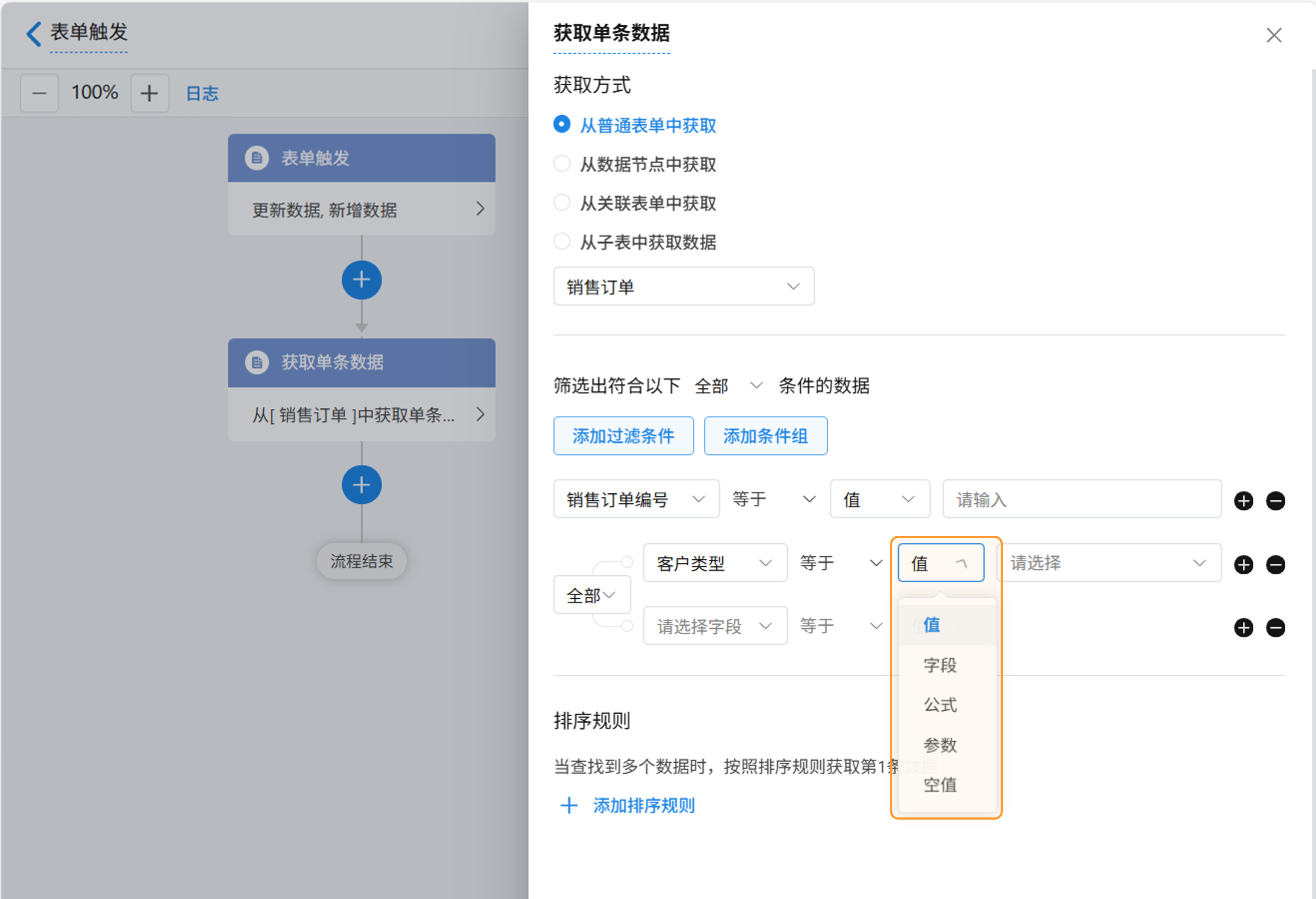Add node below 获取单条数据 with blue plus

361,485
